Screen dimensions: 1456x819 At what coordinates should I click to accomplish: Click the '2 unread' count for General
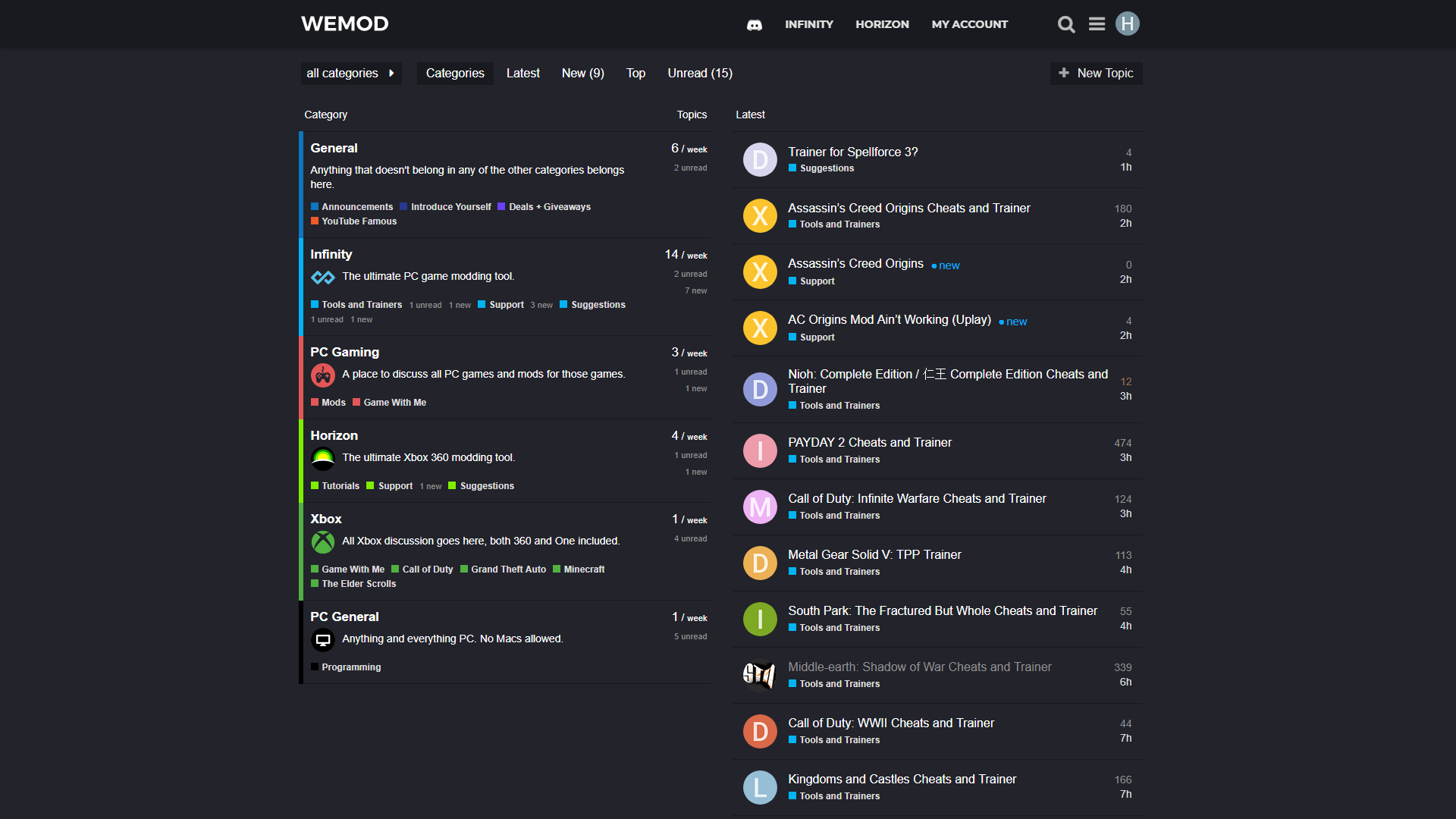tap(691, 168)
